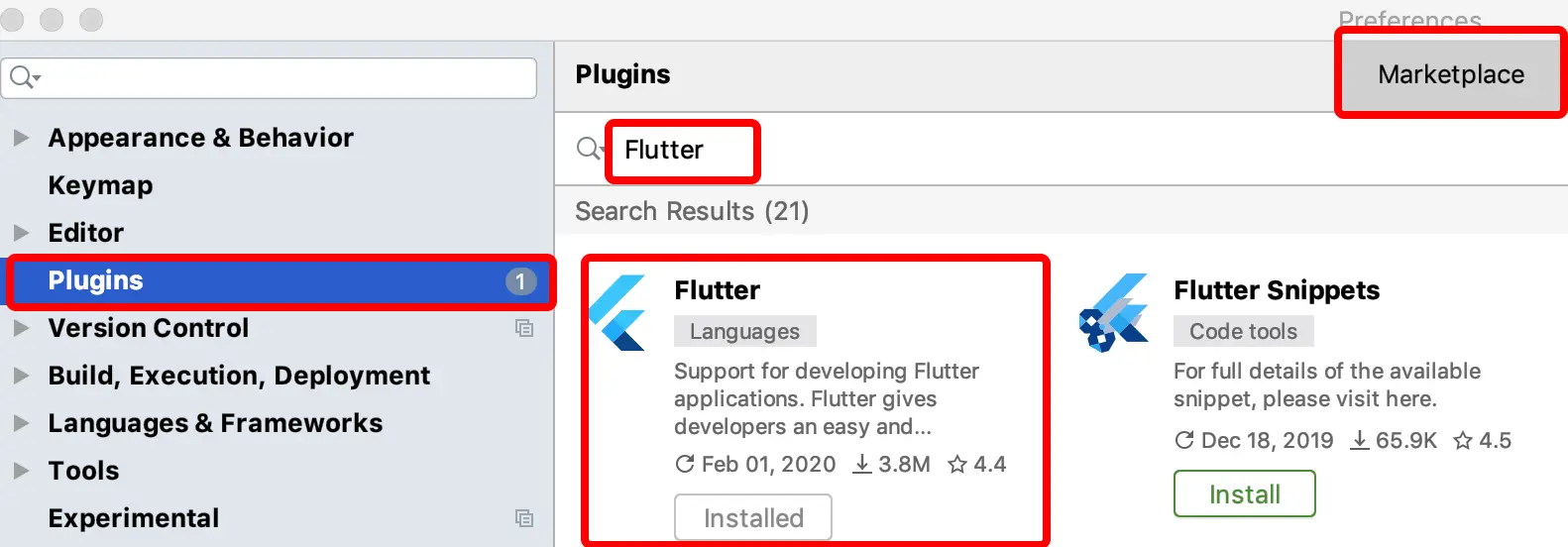Click the Installed button for Flutter

pos(752,517)
